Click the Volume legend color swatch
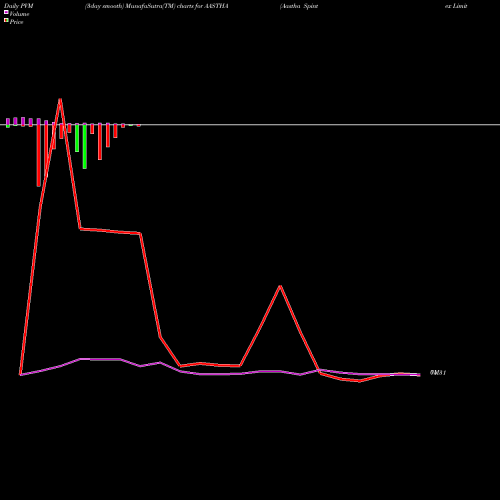 coord(6,12)
